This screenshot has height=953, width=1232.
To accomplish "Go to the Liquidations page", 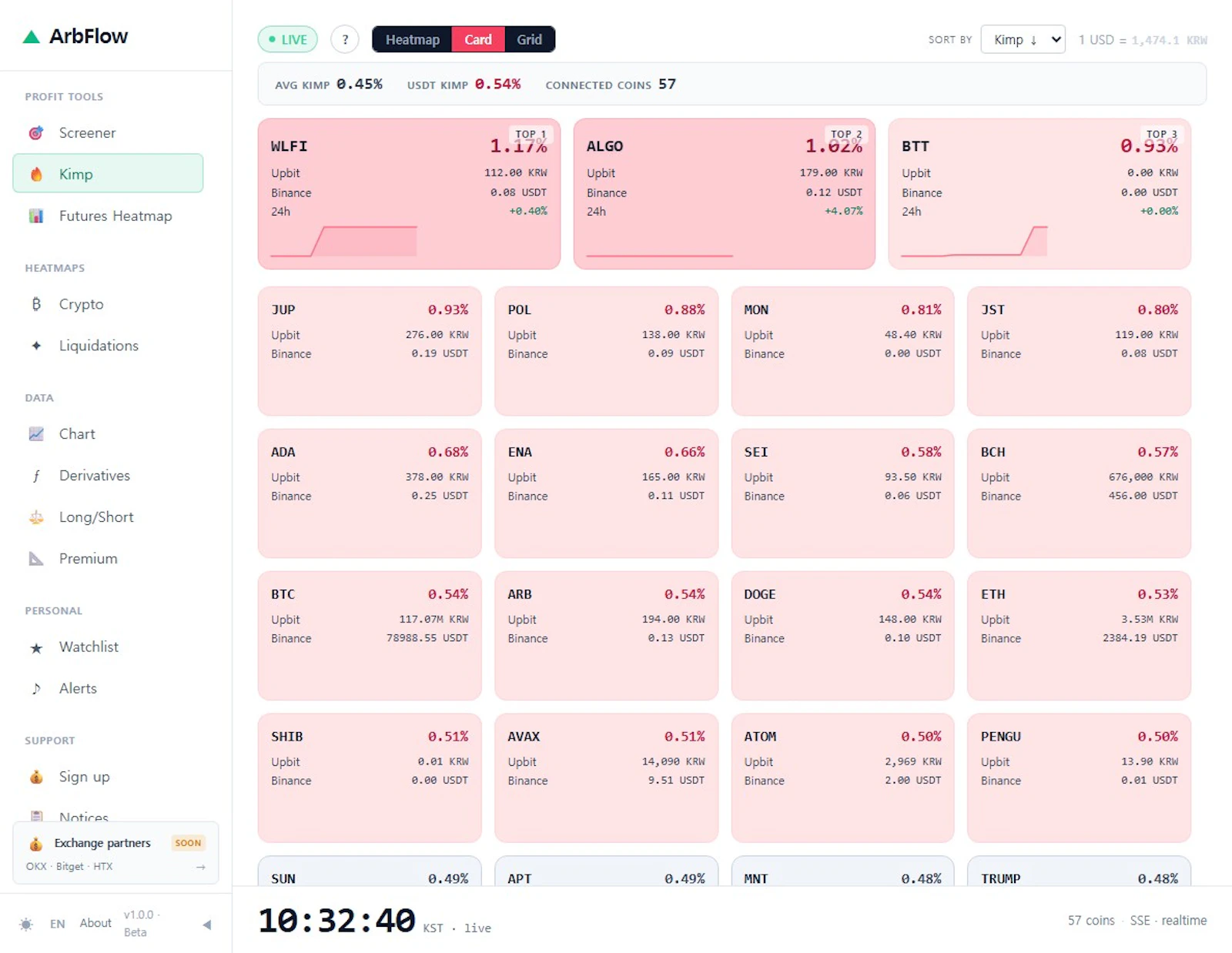I will [x=108, y=346].
